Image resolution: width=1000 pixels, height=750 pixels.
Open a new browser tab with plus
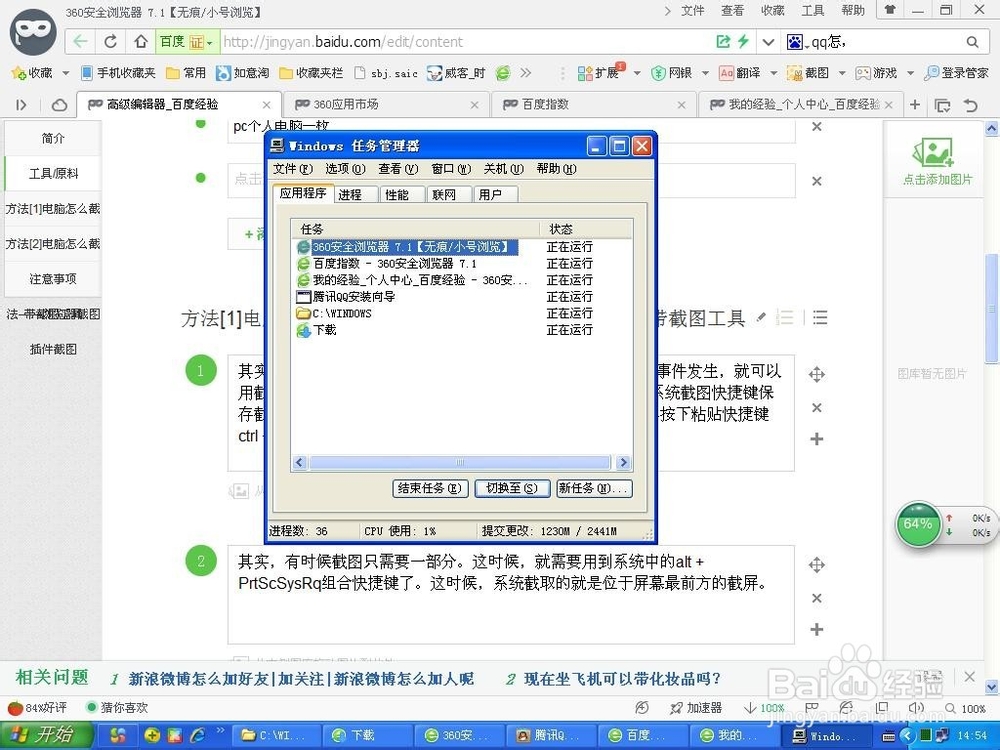click(915, 105)
